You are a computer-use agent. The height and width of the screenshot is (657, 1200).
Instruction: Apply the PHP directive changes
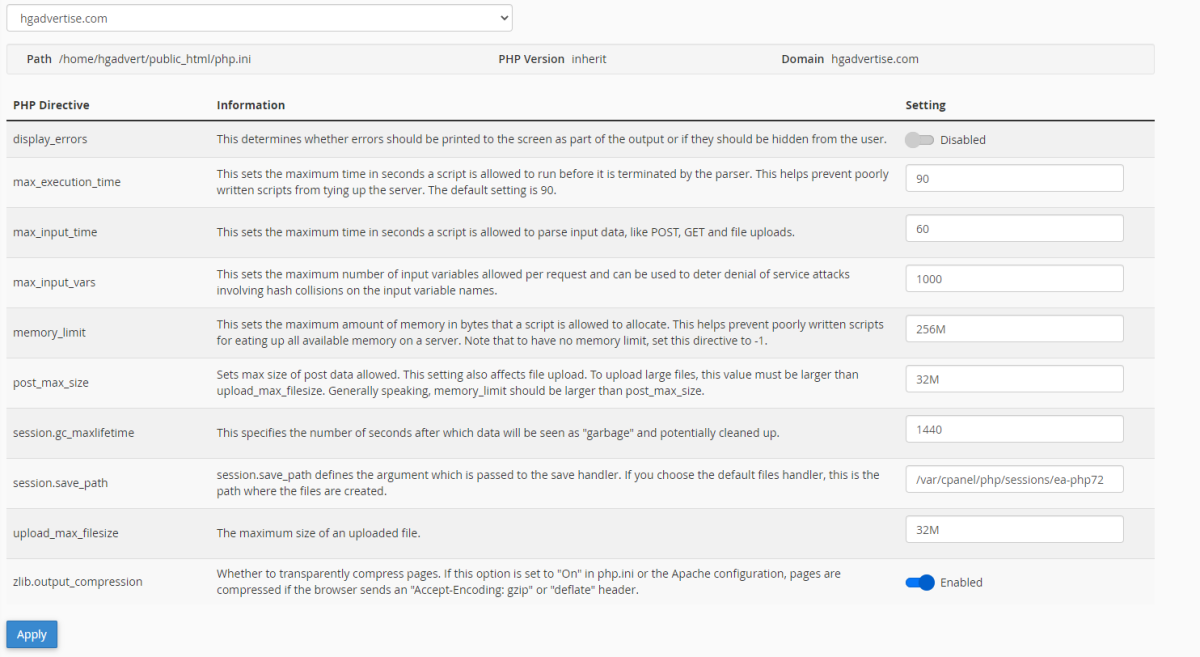31,634
